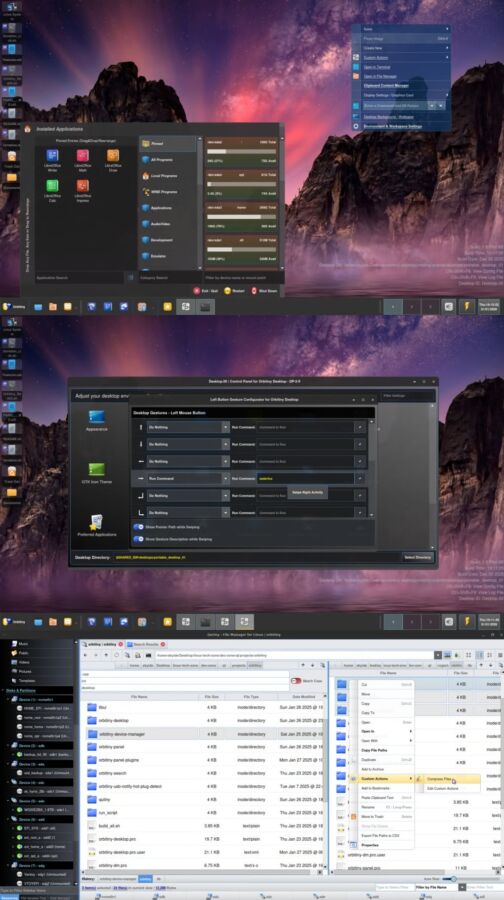Screen dimensions: 504x900
Task: Choose Open in File Manager from desktop menu
Action: (x=401, y=76)
